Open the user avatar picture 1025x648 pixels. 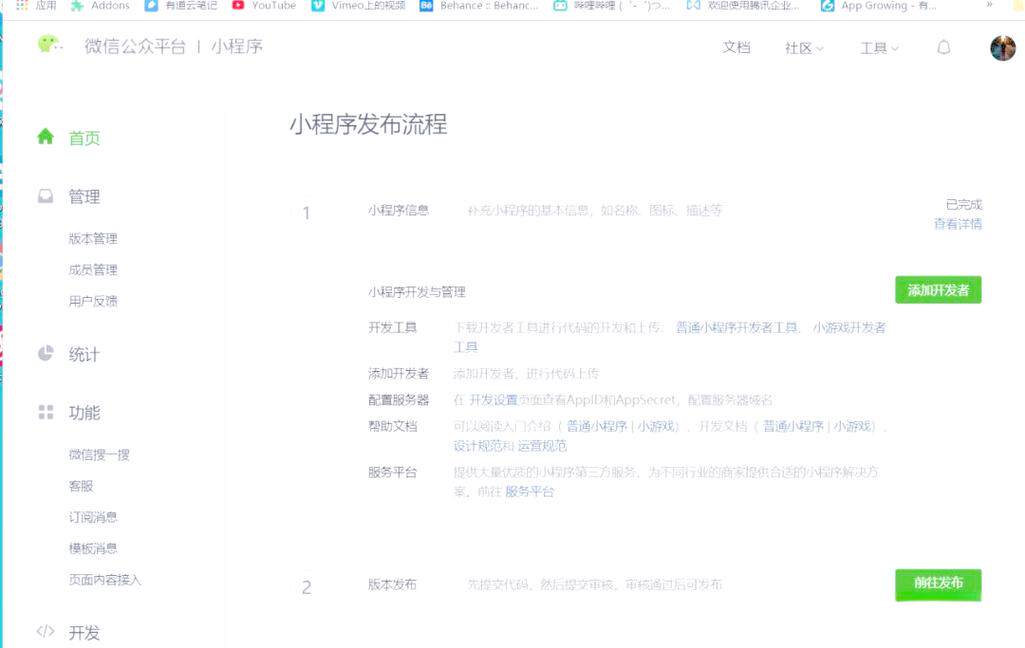click(1003, 48)
